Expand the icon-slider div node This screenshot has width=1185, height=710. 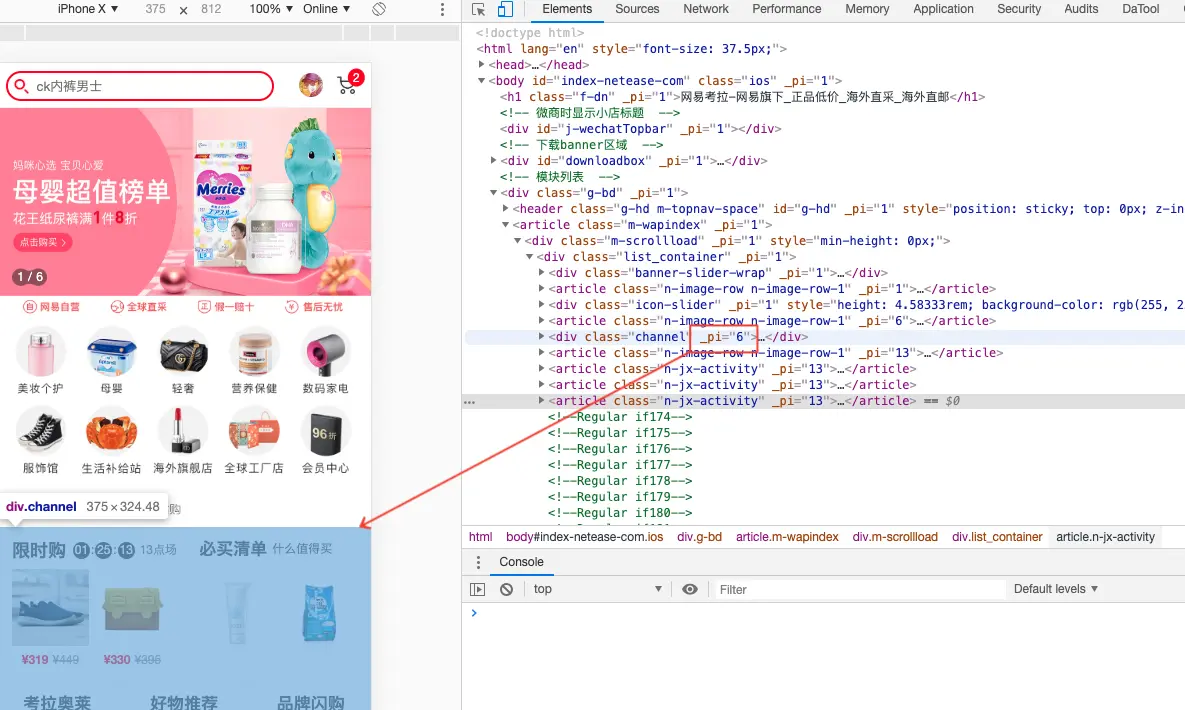541,305
